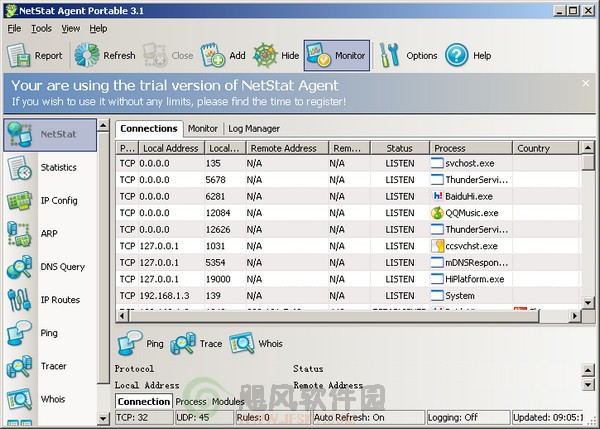Open the sidebar Ping tool

(x=50, y=333)
